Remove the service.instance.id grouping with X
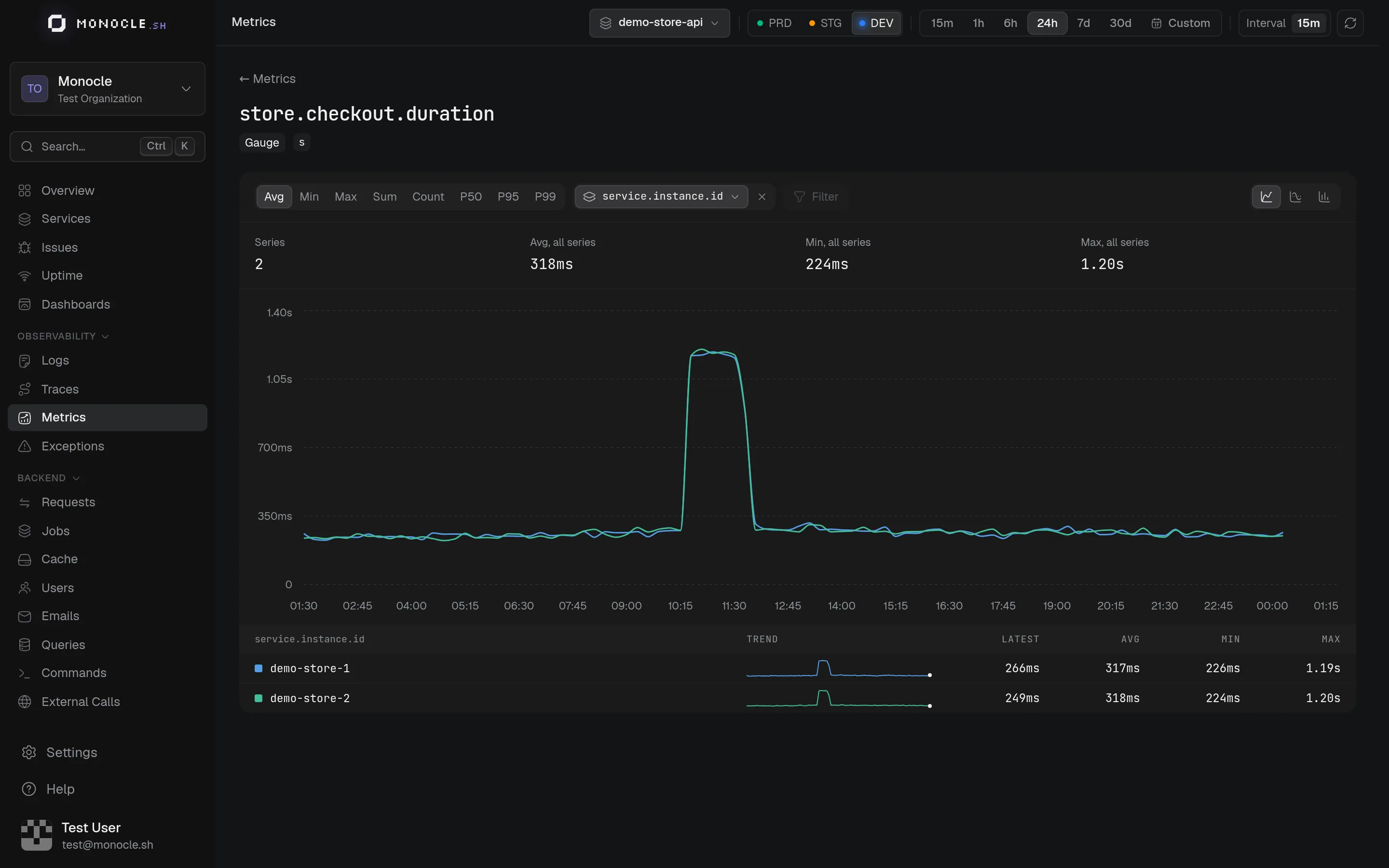This screenshot has width=1389, height=868. tap(762, 197)
